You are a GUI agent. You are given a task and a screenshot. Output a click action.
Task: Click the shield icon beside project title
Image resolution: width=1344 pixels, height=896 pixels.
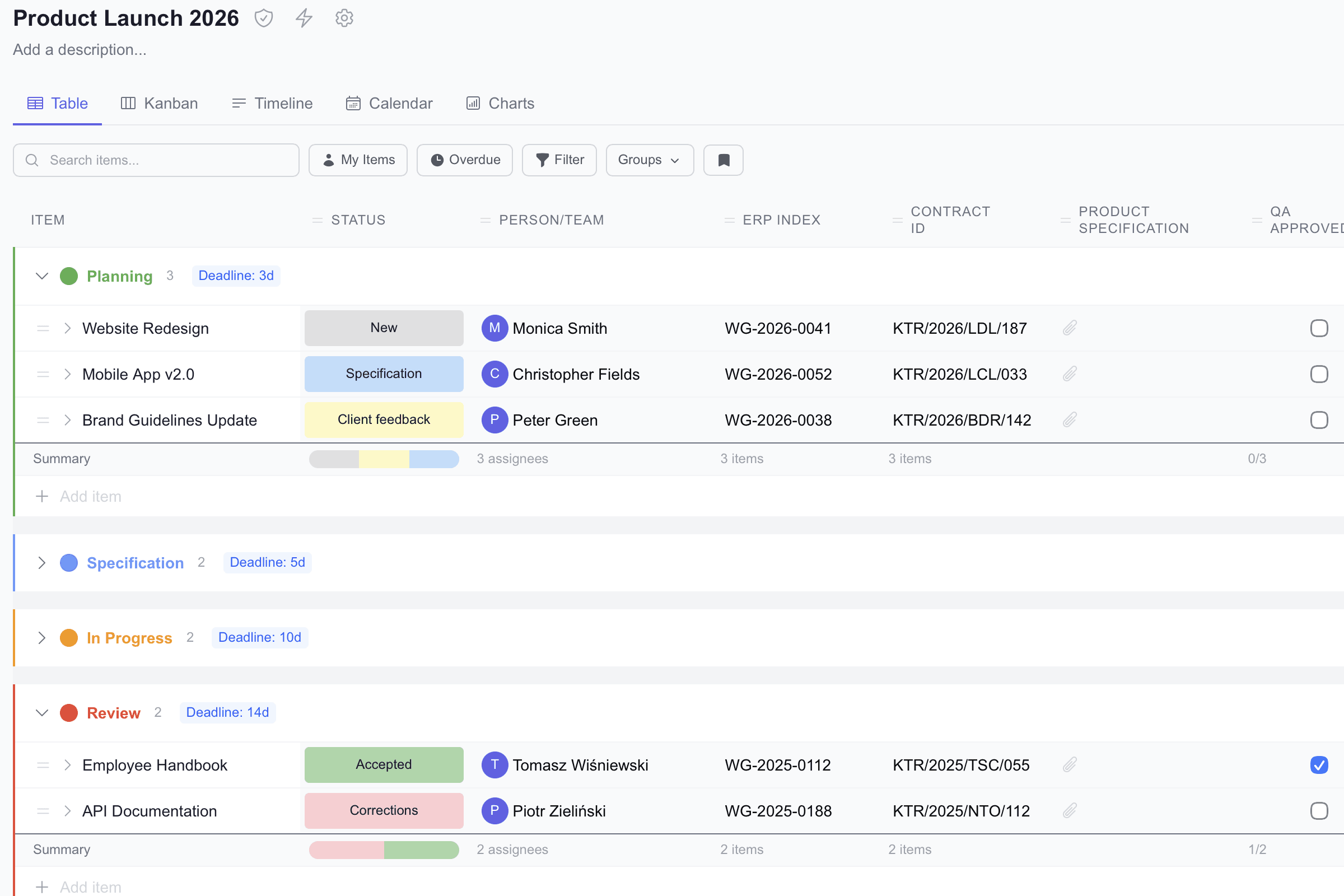tap(263, 18)
